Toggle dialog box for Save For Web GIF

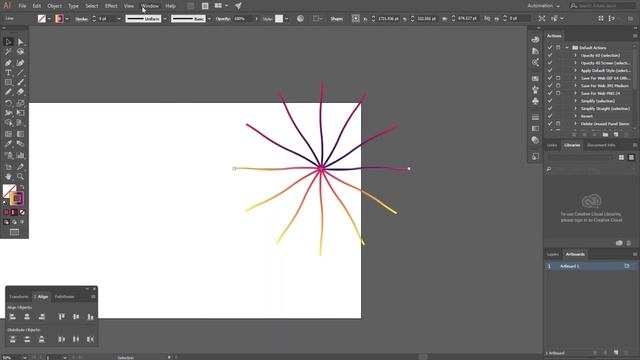pos(558,78)
